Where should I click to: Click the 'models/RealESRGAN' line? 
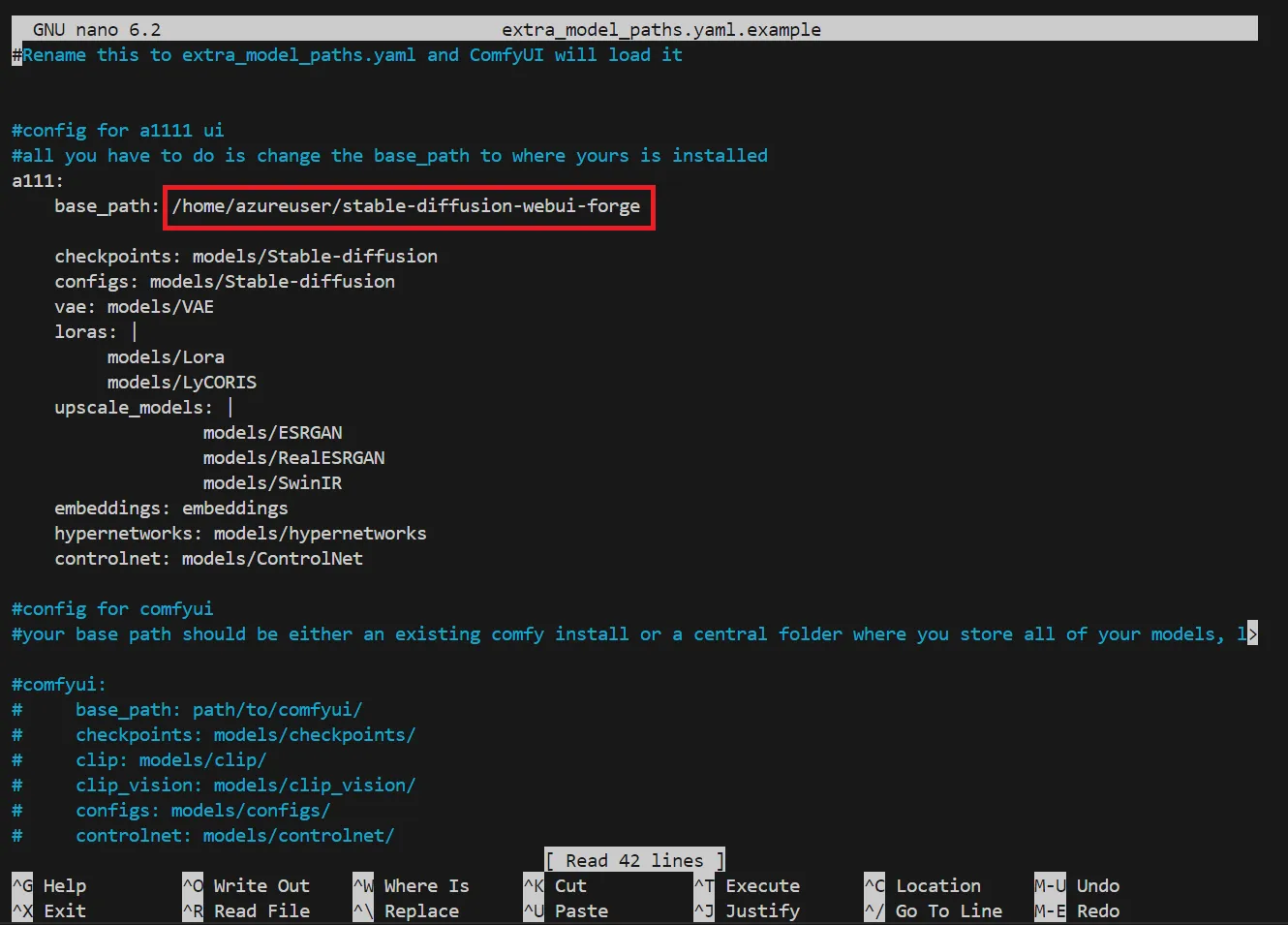click(x=294, y=457)
